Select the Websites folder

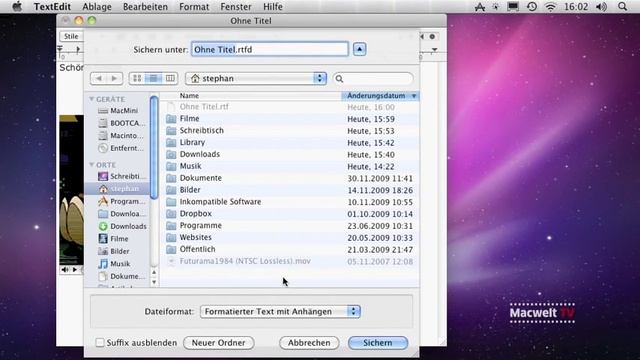289,237
